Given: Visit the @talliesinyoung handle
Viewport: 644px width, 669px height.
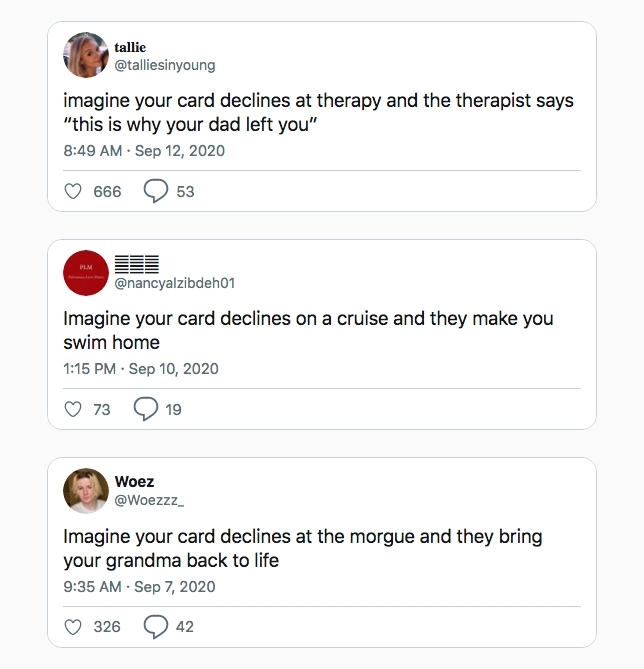Looking at the screenshot, I should [x=164, y=65].
